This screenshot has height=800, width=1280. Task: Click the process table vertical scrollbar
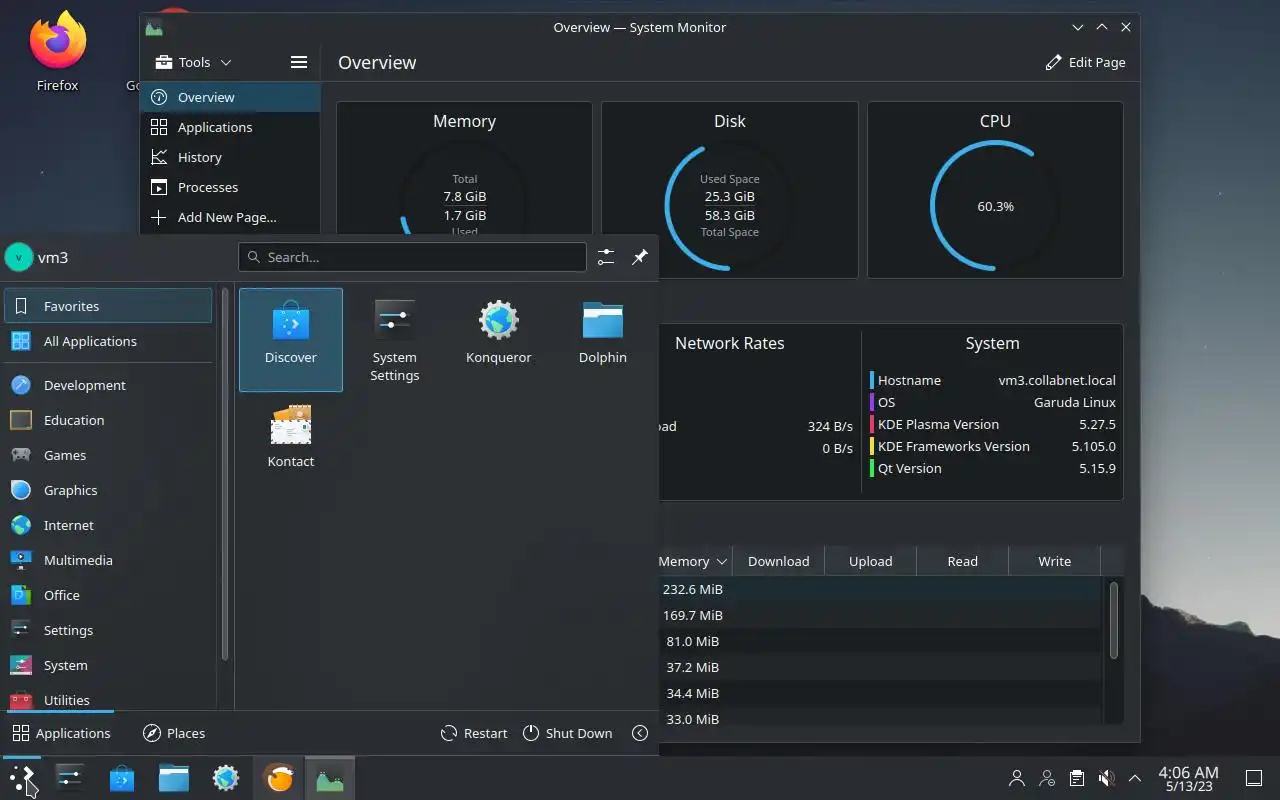[x=1113, y=620]
